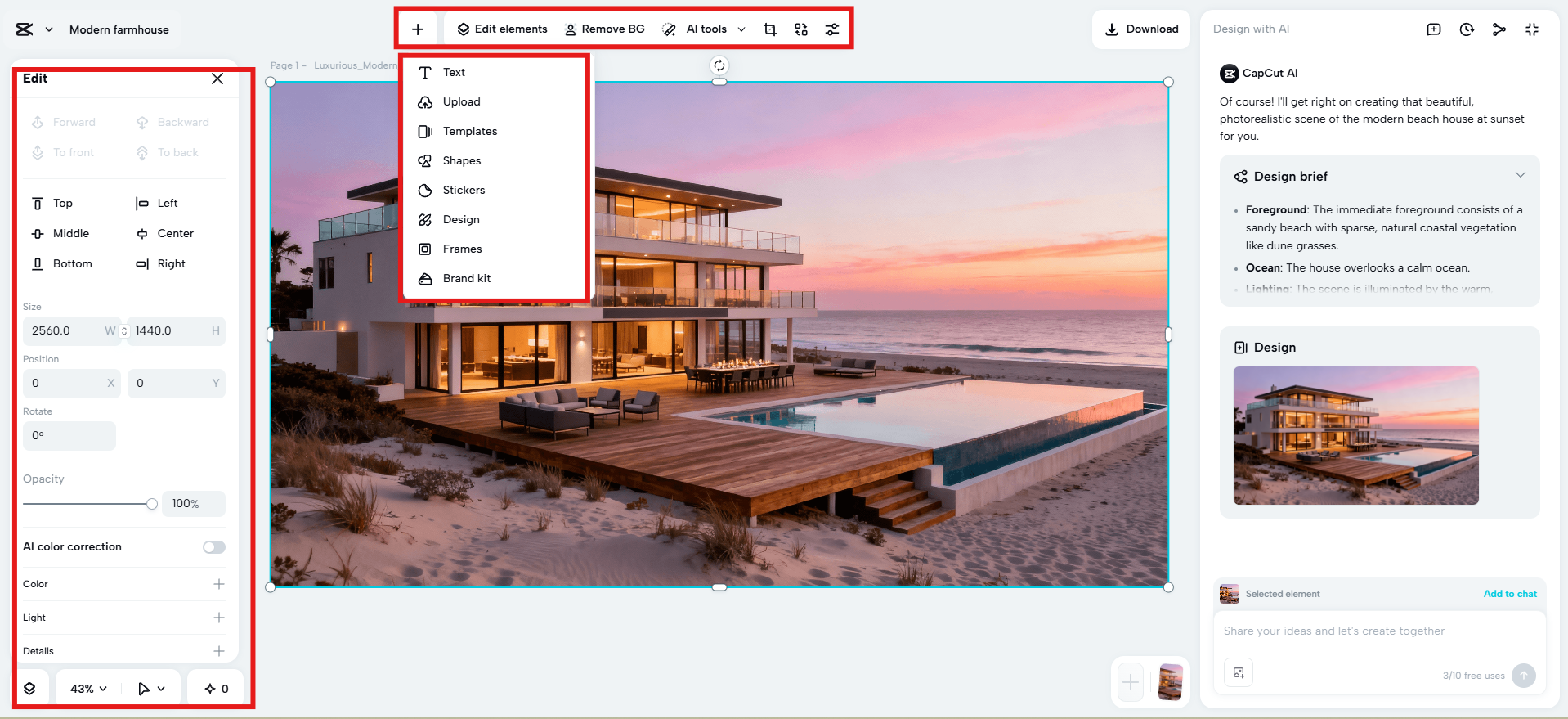The image size is (1568, 719).
Task: Start a new chat in Design with AI
Action: [x=1433, y=29]
